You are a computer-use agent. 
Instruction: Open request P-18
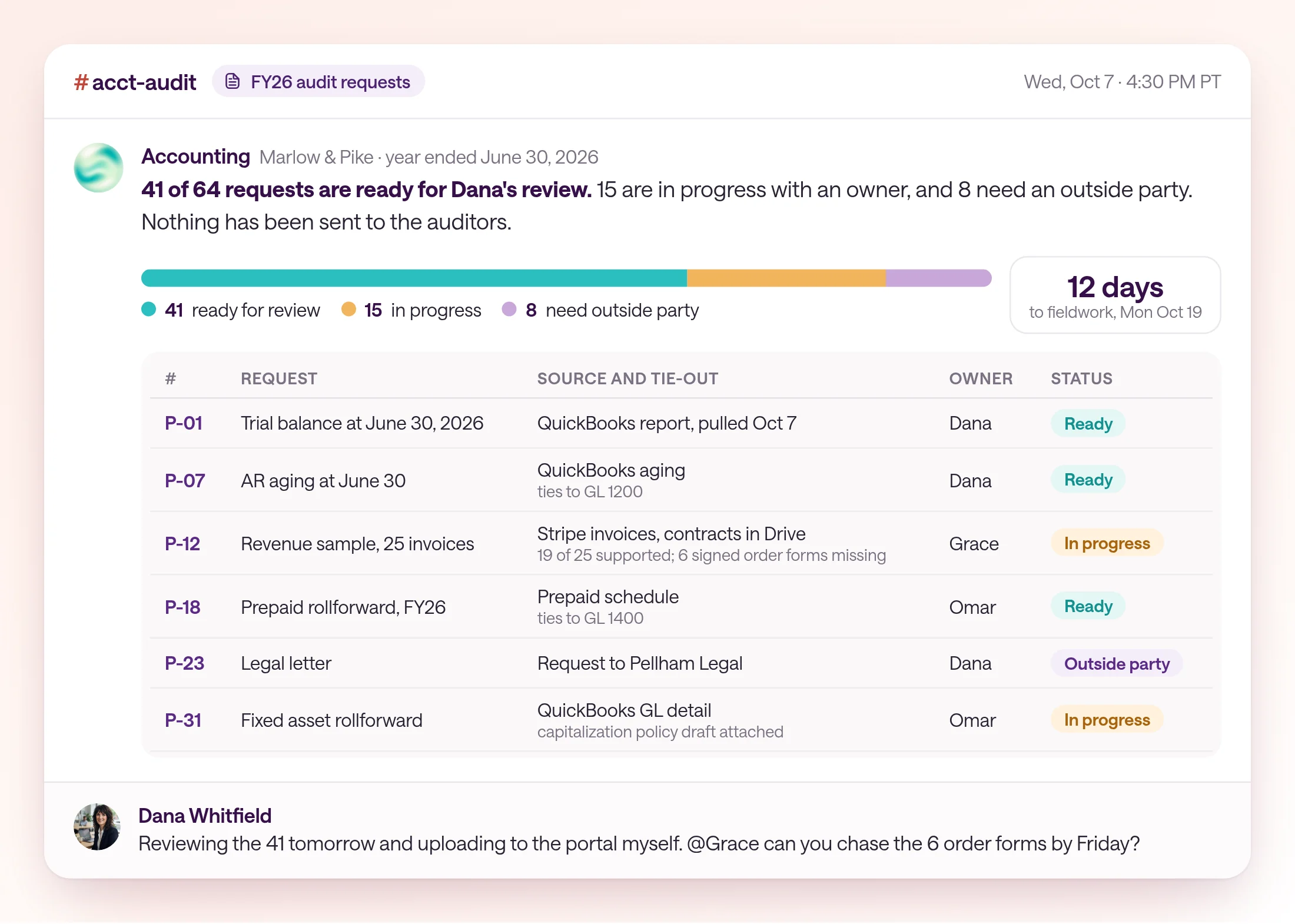tap(182, 607)
